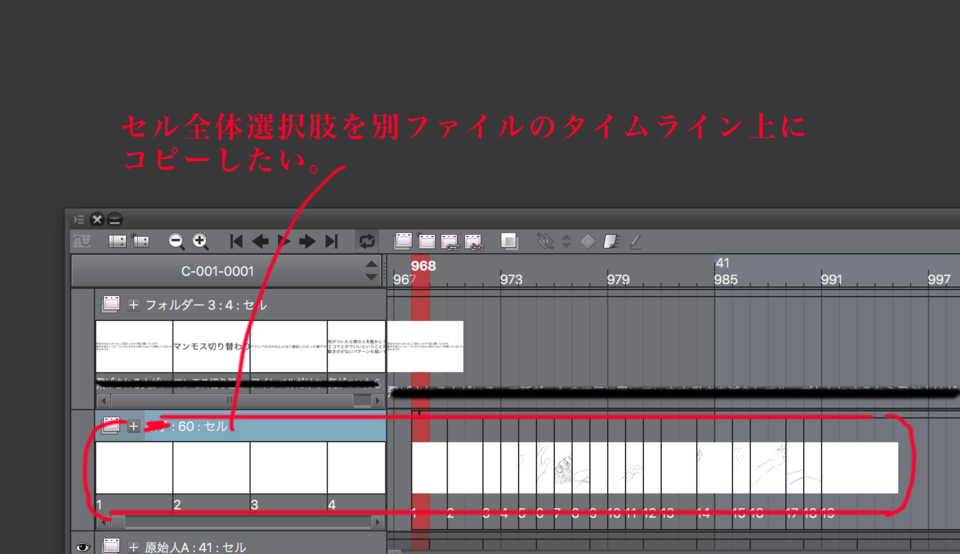The height and width of the screenshot is (554, 960).
Task: Click frame 985 on the timeline ruler
Action: [x=726, y=280]
